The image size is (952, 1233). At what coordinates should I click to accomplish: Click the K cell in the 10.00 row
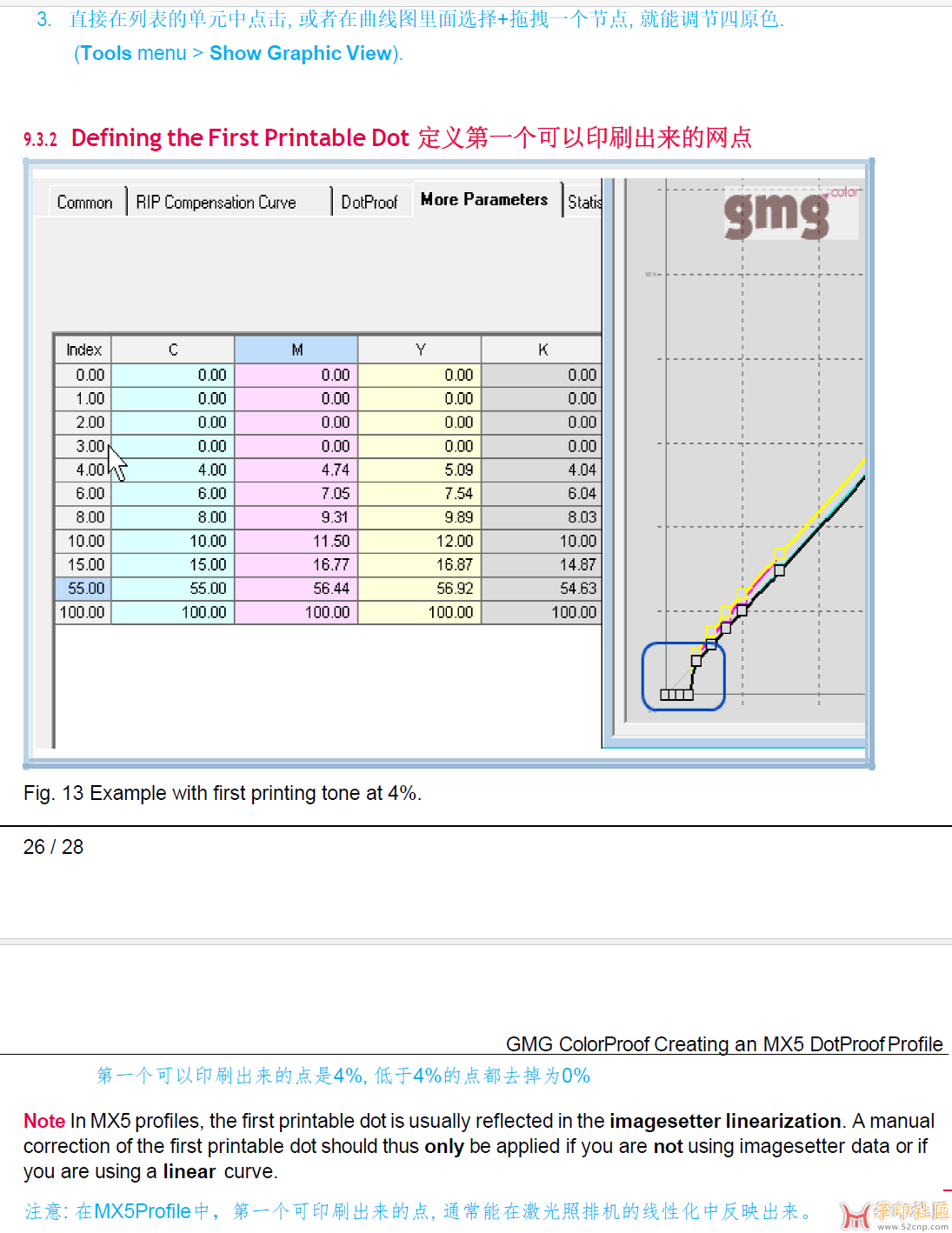click(x=543, y=541)
